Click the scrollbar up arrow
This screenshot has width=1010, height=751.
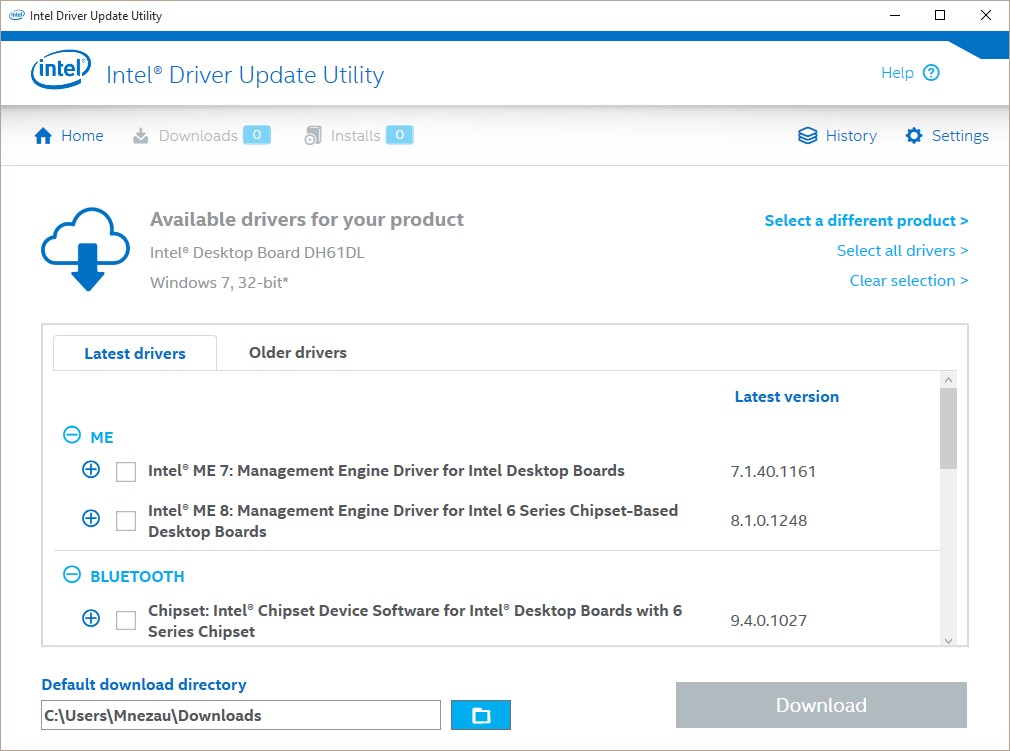tap(948, 379)
